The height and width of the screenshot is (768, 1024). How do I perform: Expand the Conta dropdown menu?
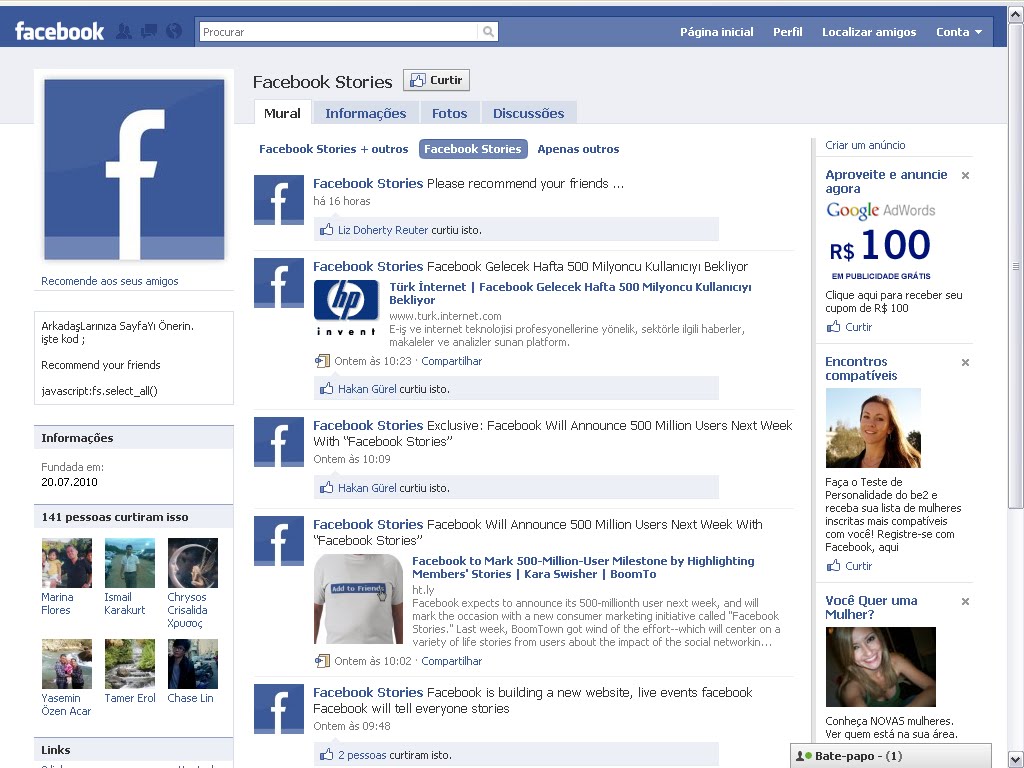pyautogui.click(x=959, y=32)
